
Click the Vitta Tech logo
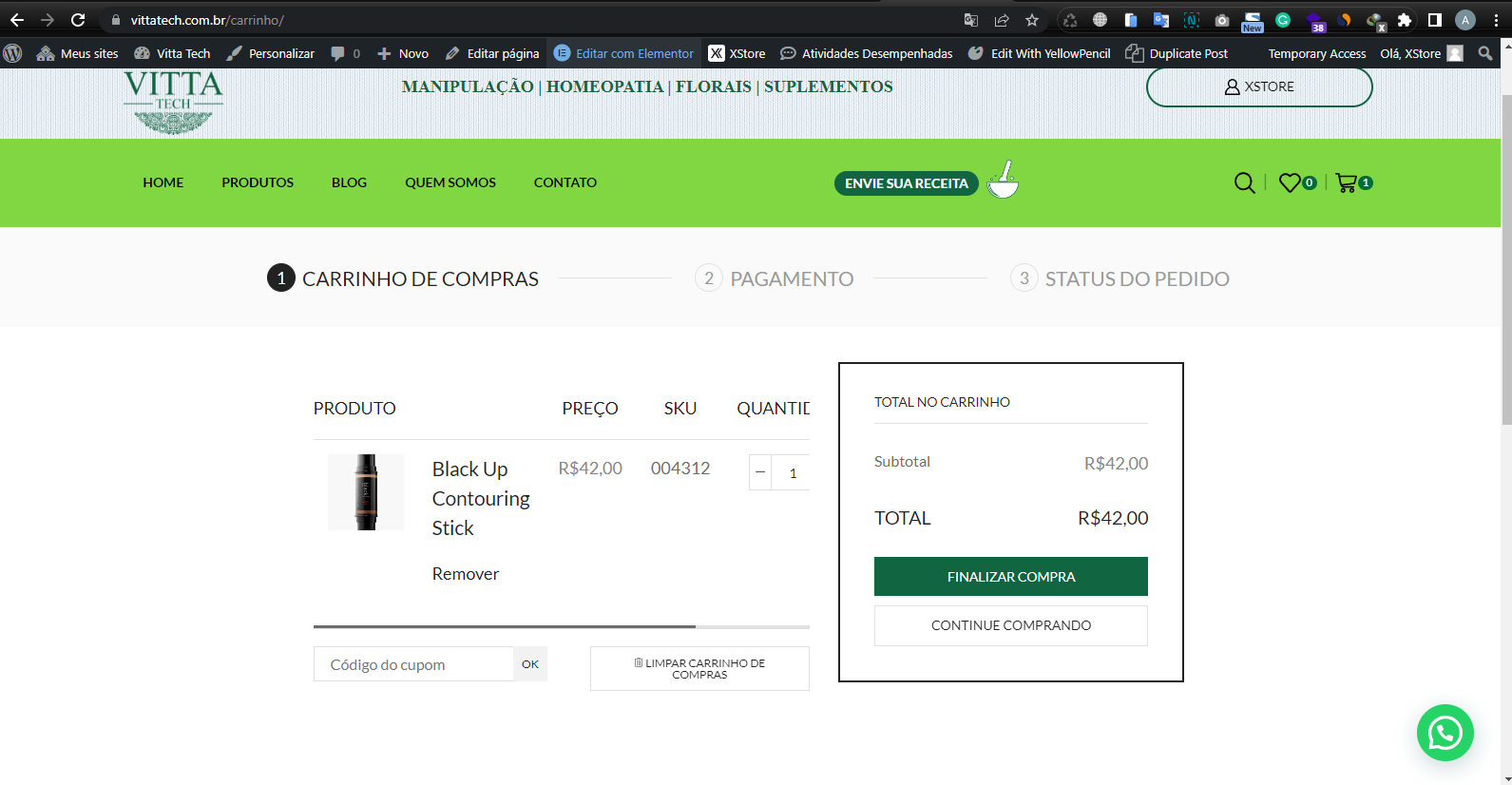pyautogui.click(x=173, y=102)
